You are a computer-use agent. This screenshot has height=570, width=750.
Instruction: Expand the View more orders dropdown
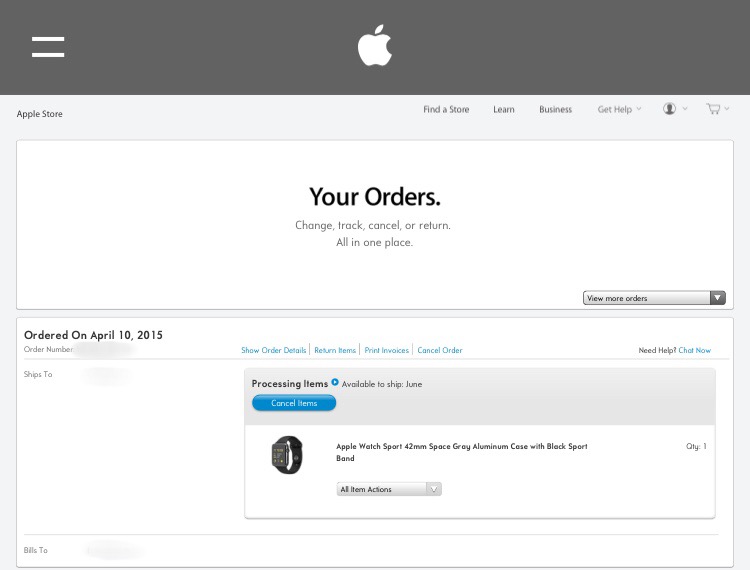pos(654,298)
